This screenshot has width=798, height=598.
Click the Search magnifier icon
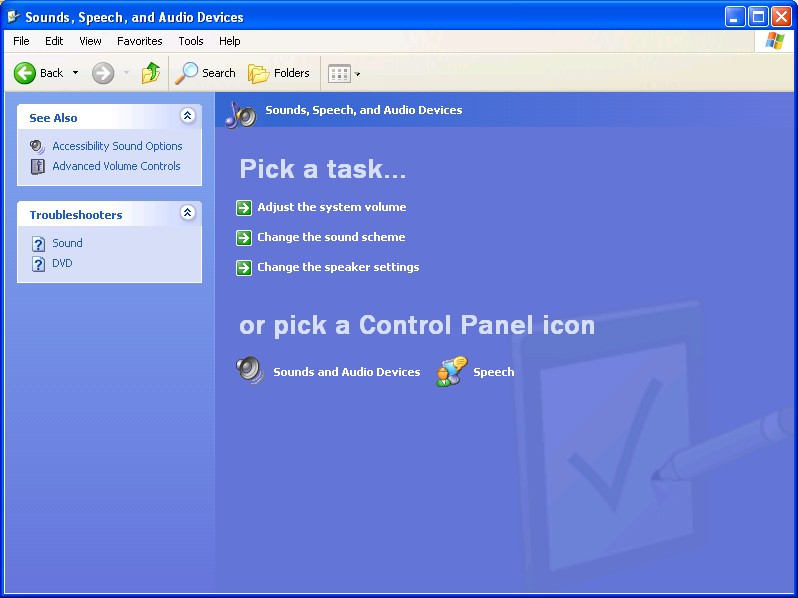(x=186, y=73)
